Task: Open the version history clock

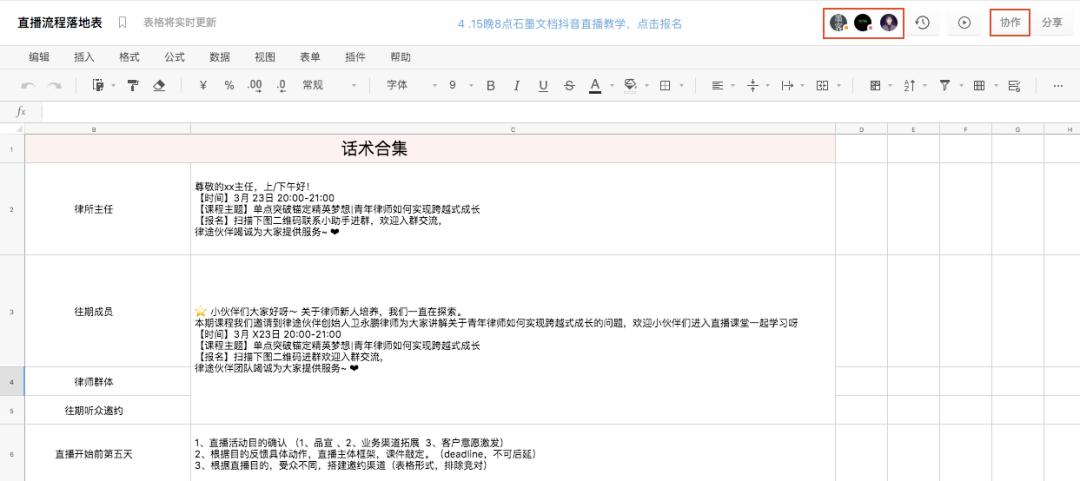Action: pos(922,23)
